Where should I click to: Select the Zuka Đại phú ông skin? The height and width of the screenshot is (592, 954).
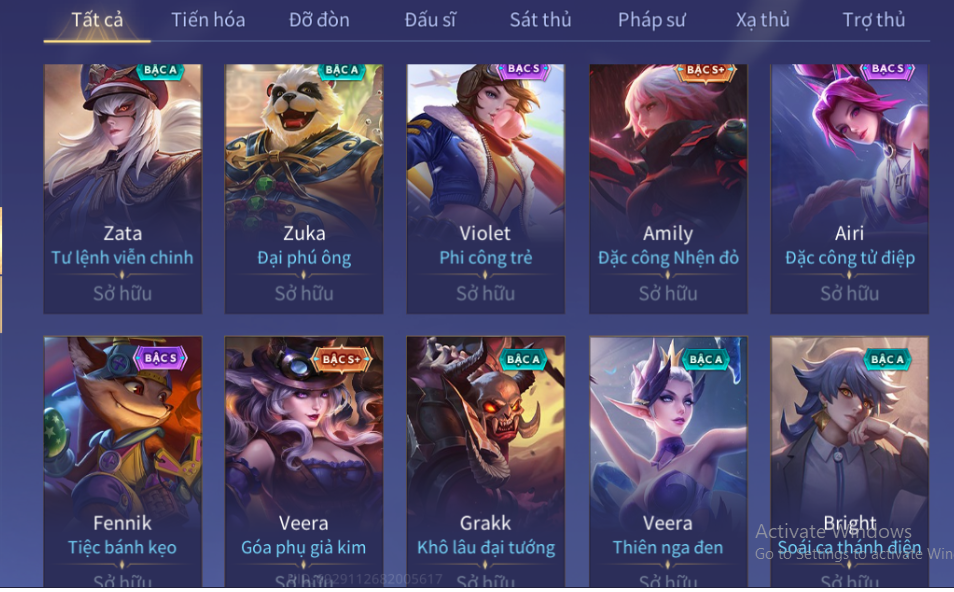(x=304, y=189)
